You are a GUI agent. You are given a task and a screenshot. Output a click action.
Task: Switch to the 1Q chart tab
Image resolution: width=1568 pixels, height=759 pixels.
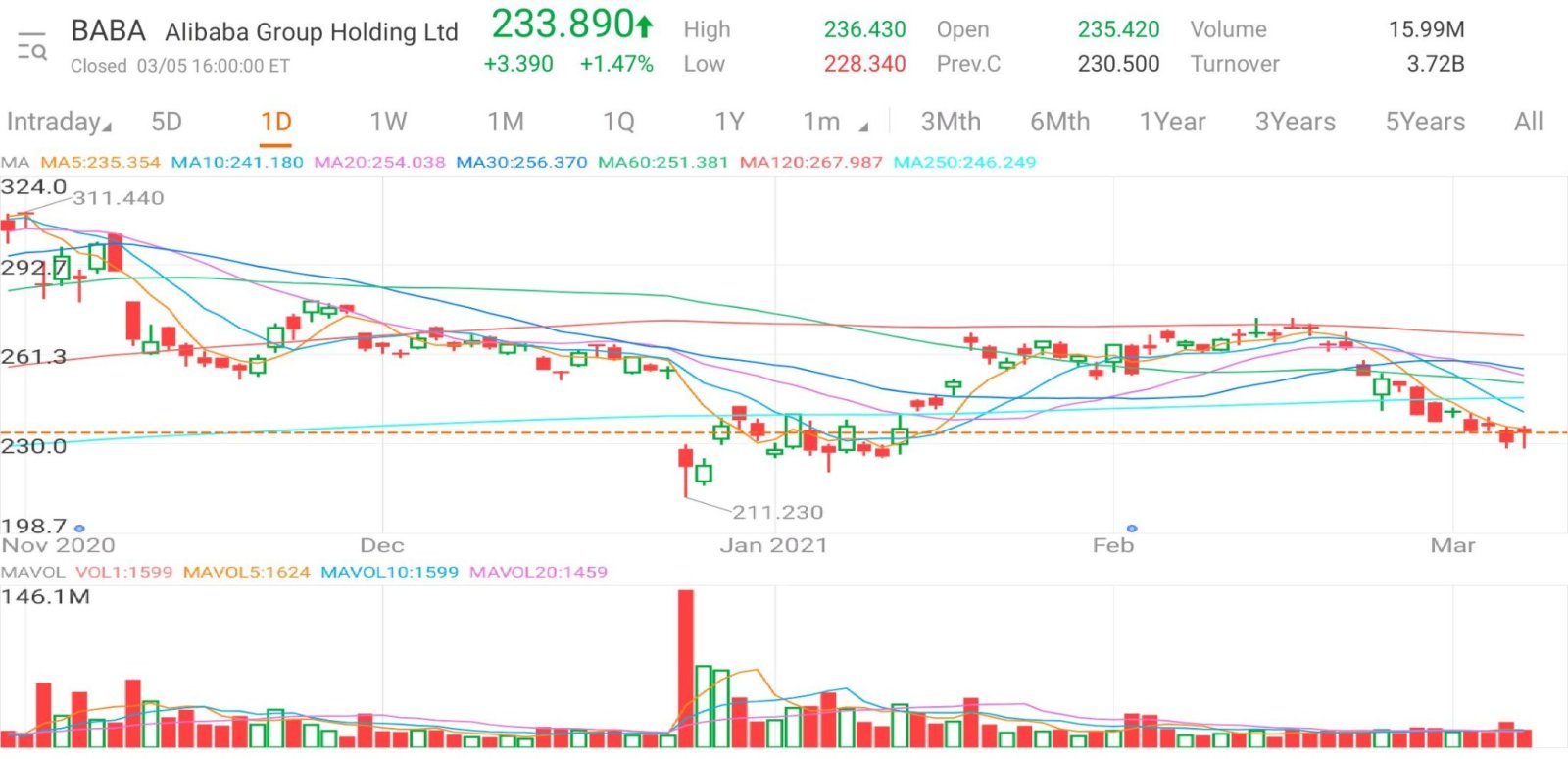[618, 122]
